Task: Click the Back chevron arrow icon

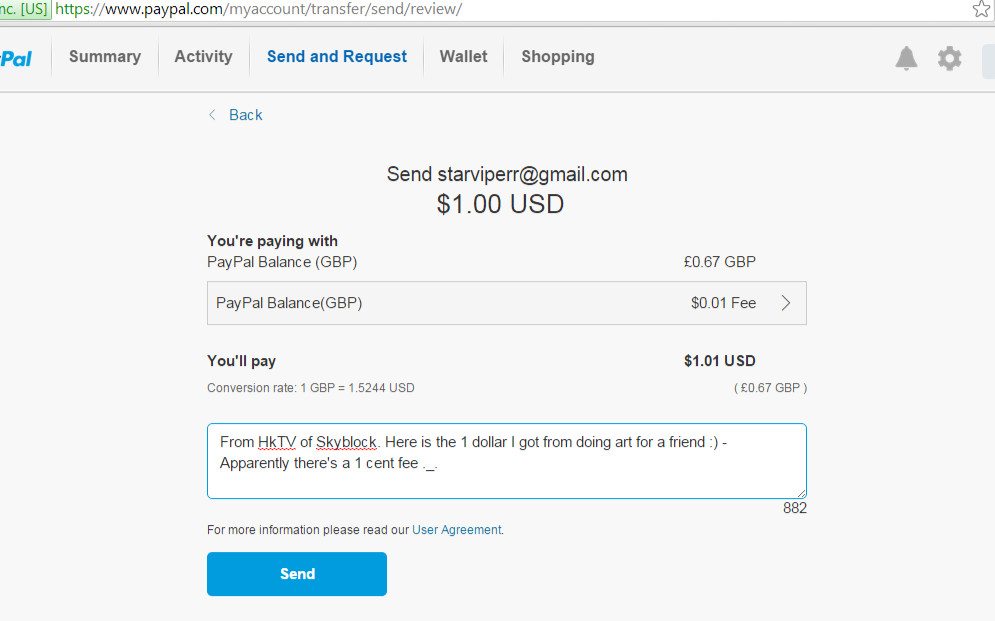Action: pos(212,115)
